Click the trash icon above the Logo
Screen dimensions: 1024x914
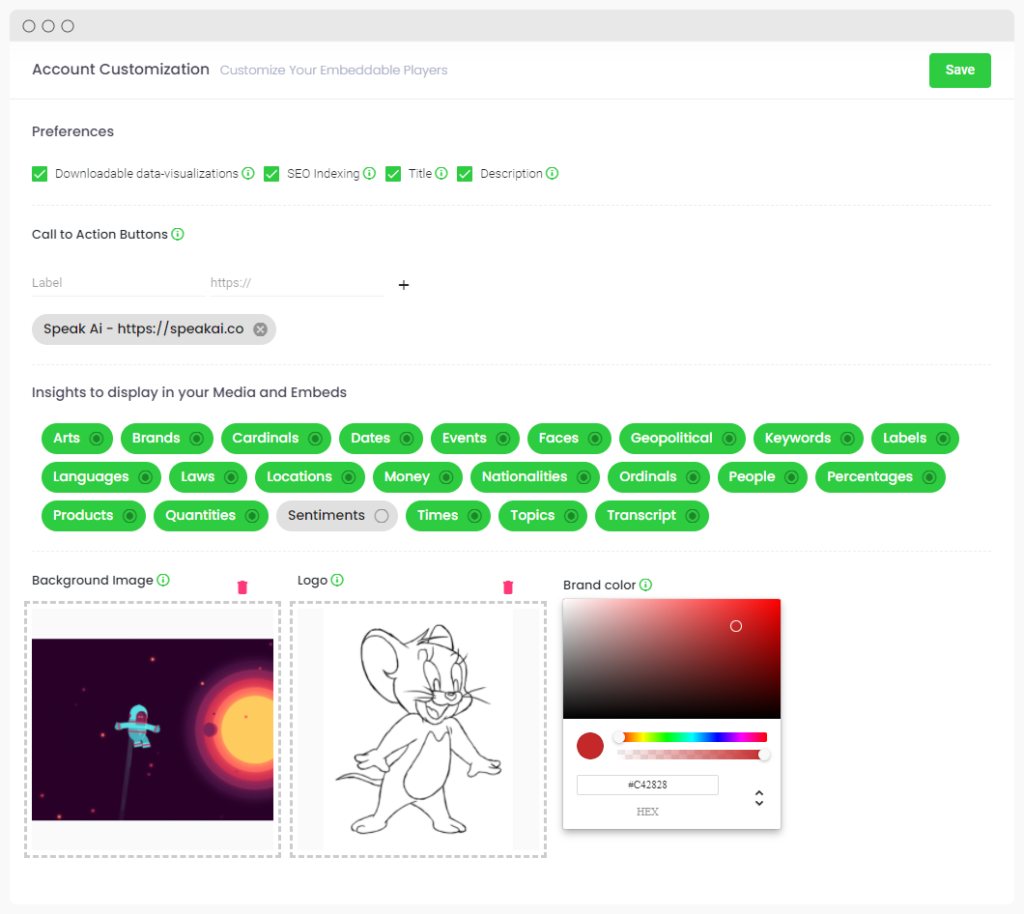point(507,587)
